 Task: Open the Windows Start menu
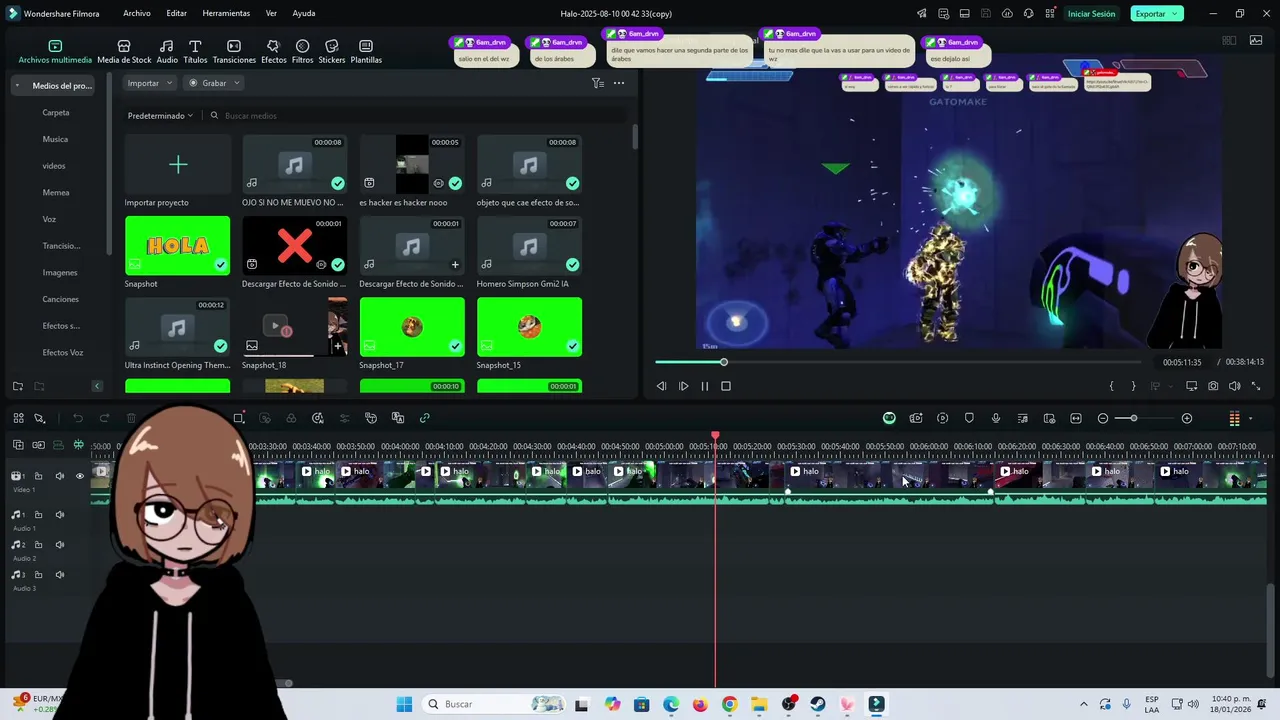coord(404,704)
